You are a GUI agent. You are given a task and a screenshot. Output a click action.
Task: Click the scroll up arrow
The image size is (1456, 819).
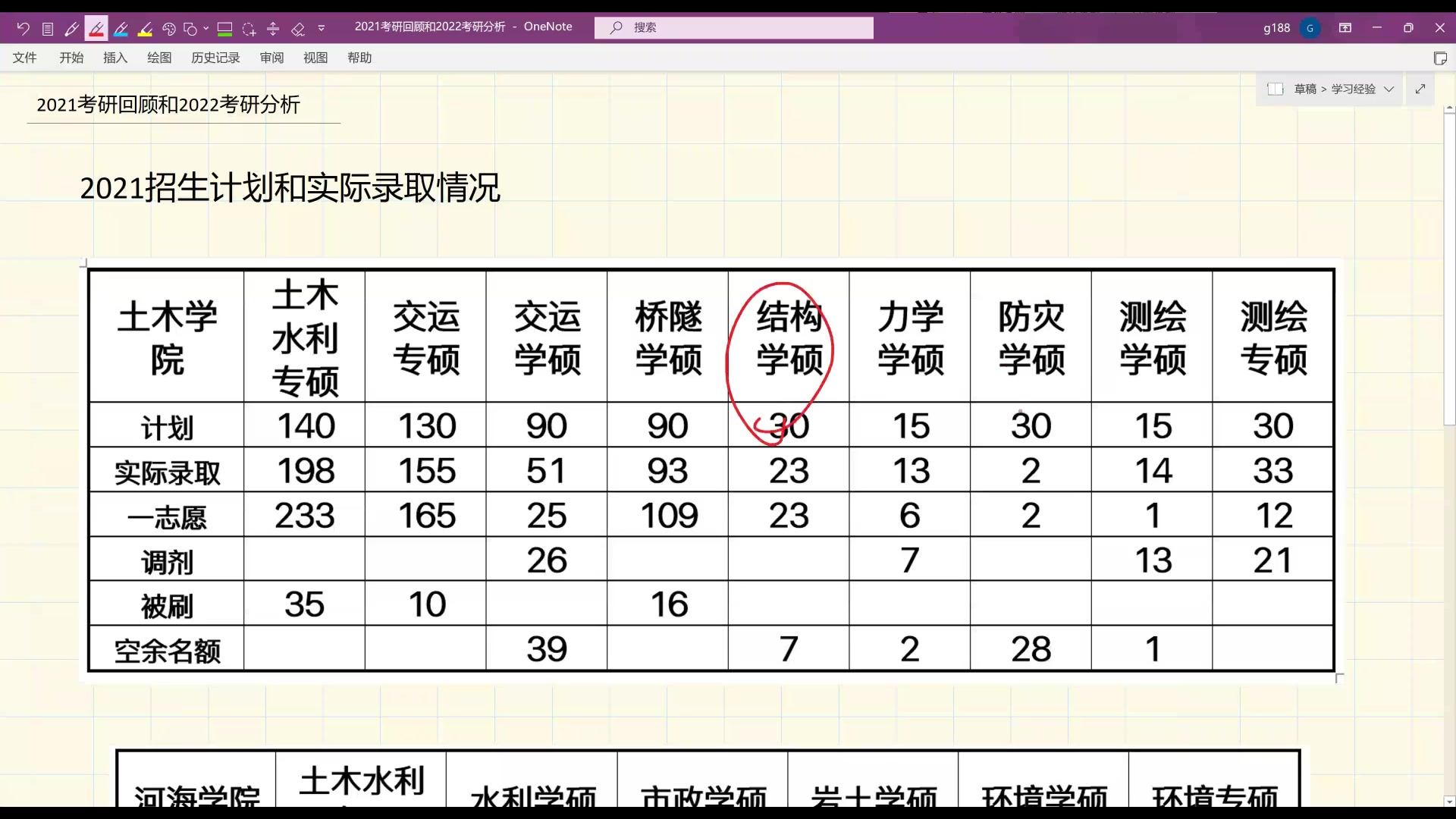tap(1449, 109)
